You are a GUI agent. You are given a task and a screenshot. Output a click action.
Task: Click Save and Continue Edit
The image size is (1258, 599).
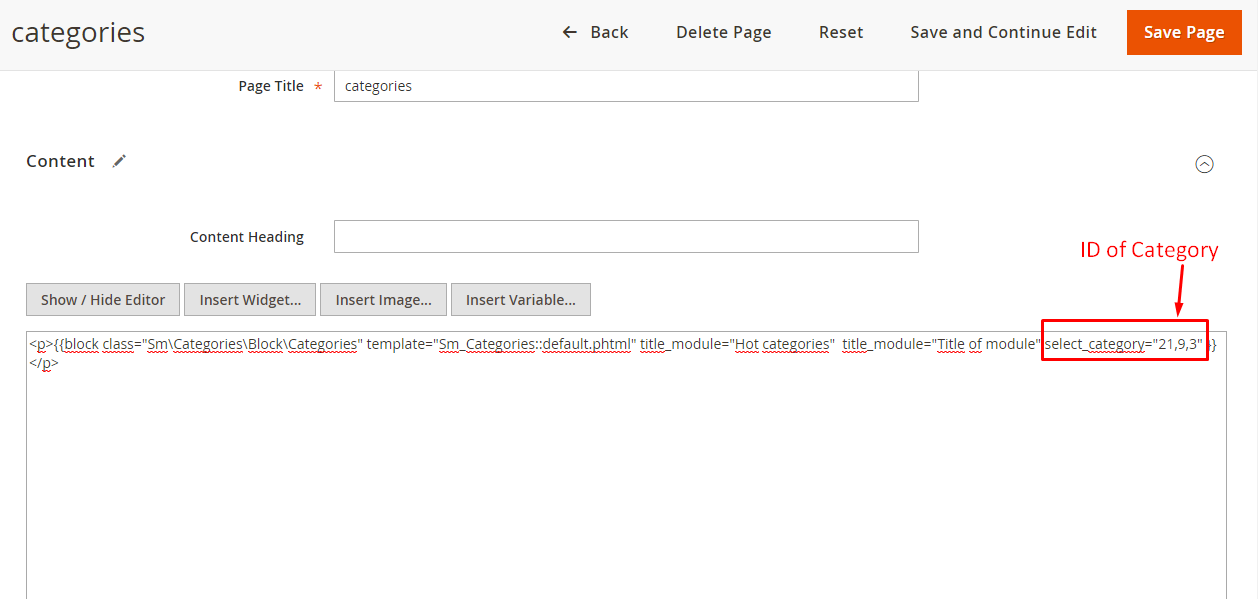point(1003,32)
